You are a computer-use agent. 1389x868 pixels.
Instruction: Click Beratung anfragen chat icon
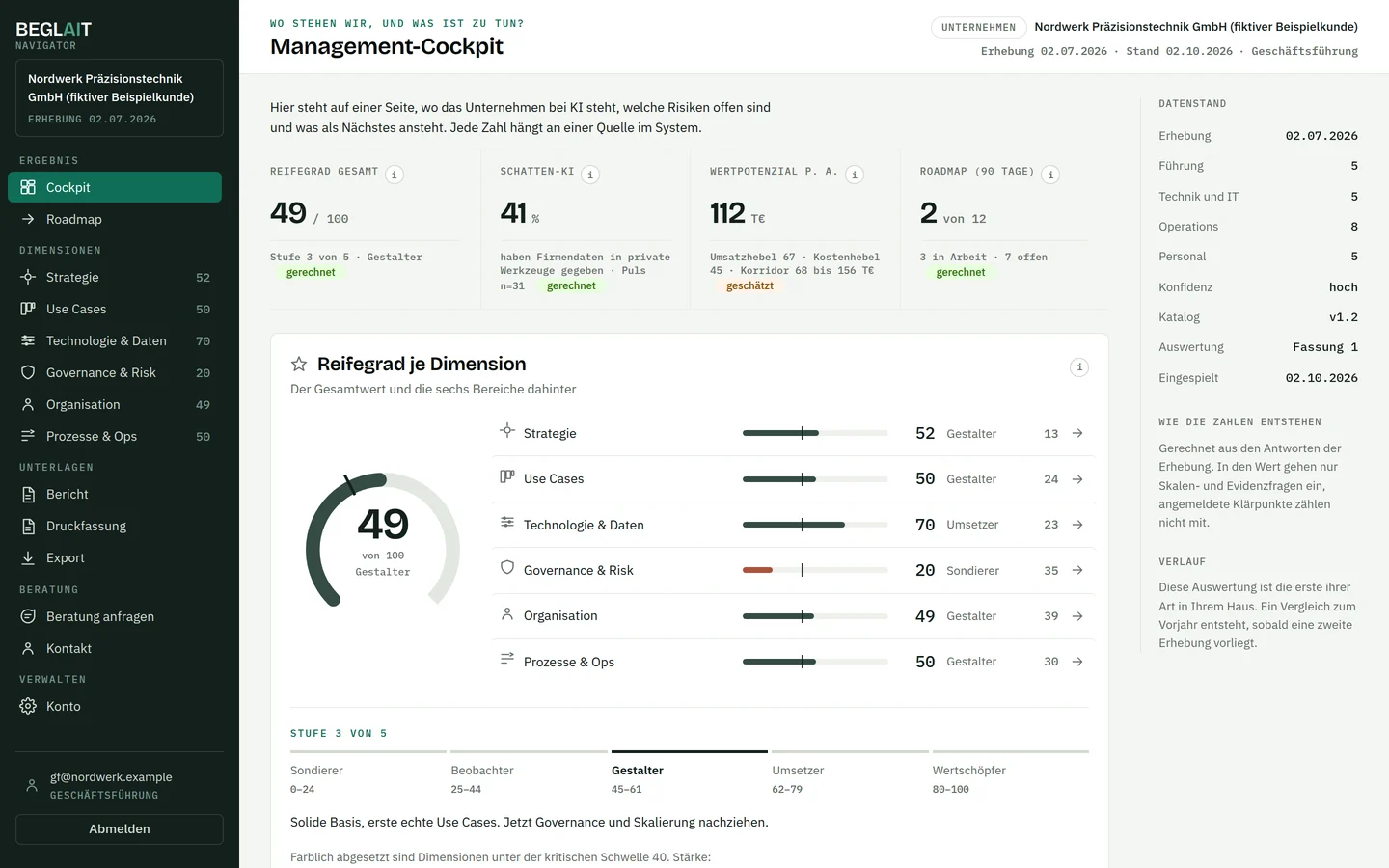[x=28, y=616]
